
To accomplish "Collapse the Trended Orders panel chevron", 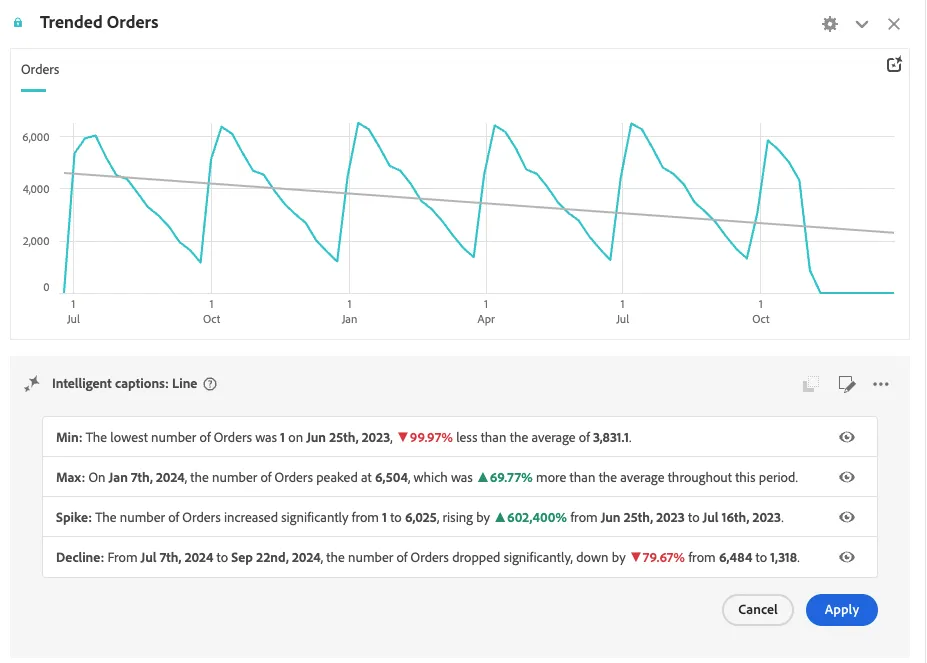I will [862, 24].
